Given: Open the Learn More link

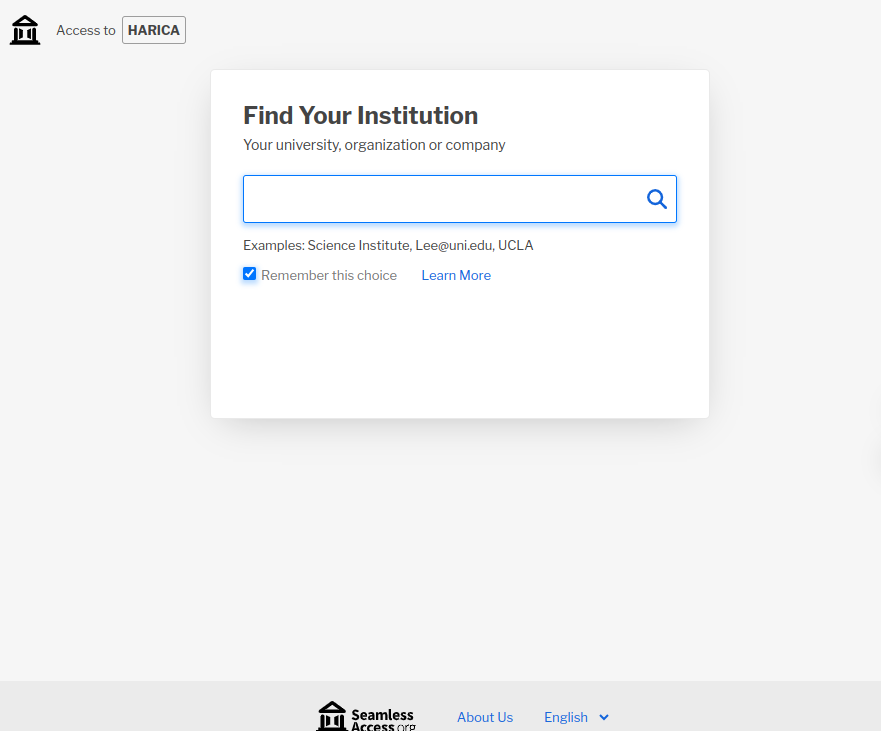Looking at the screenshot, I should (456, 275).
